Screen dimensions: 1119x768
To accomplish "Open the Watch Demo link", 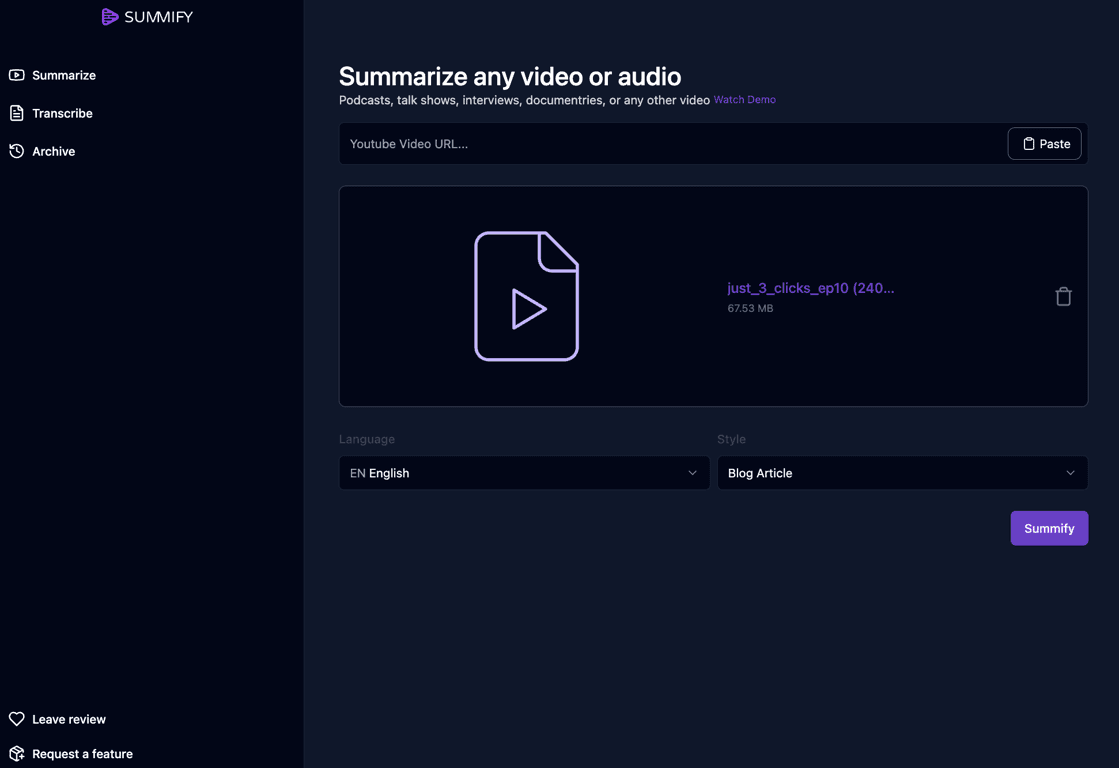I will pos(744,100).
